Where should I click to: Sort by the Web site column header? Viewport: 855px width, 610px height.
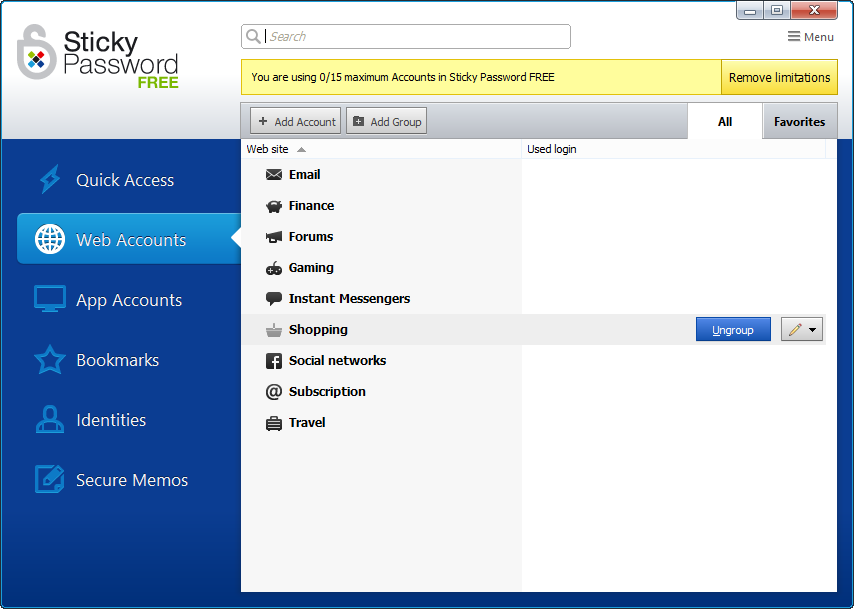click(x=381, y=149)
